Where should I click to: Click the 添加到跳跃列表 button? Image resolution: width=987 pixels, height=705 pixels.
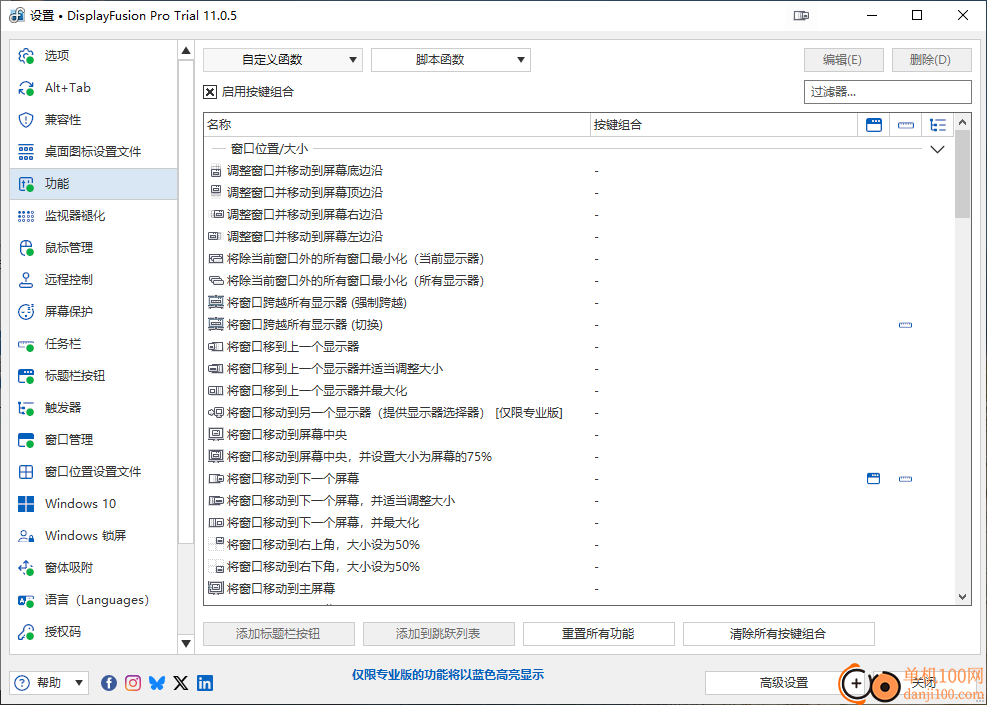439,634
